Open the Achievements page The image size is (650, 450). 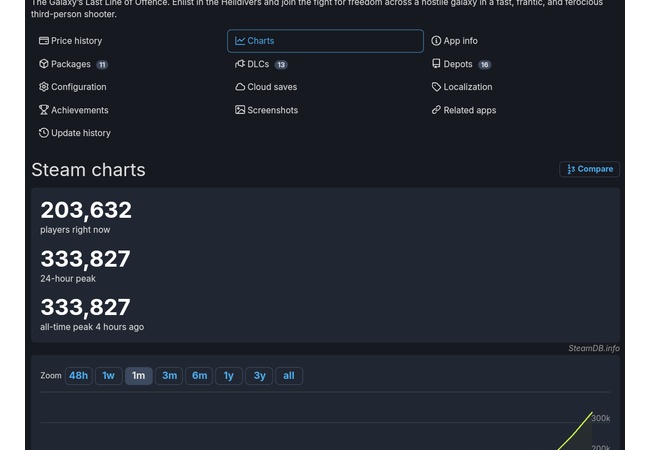pyautogui.click(x=73, y=110)
